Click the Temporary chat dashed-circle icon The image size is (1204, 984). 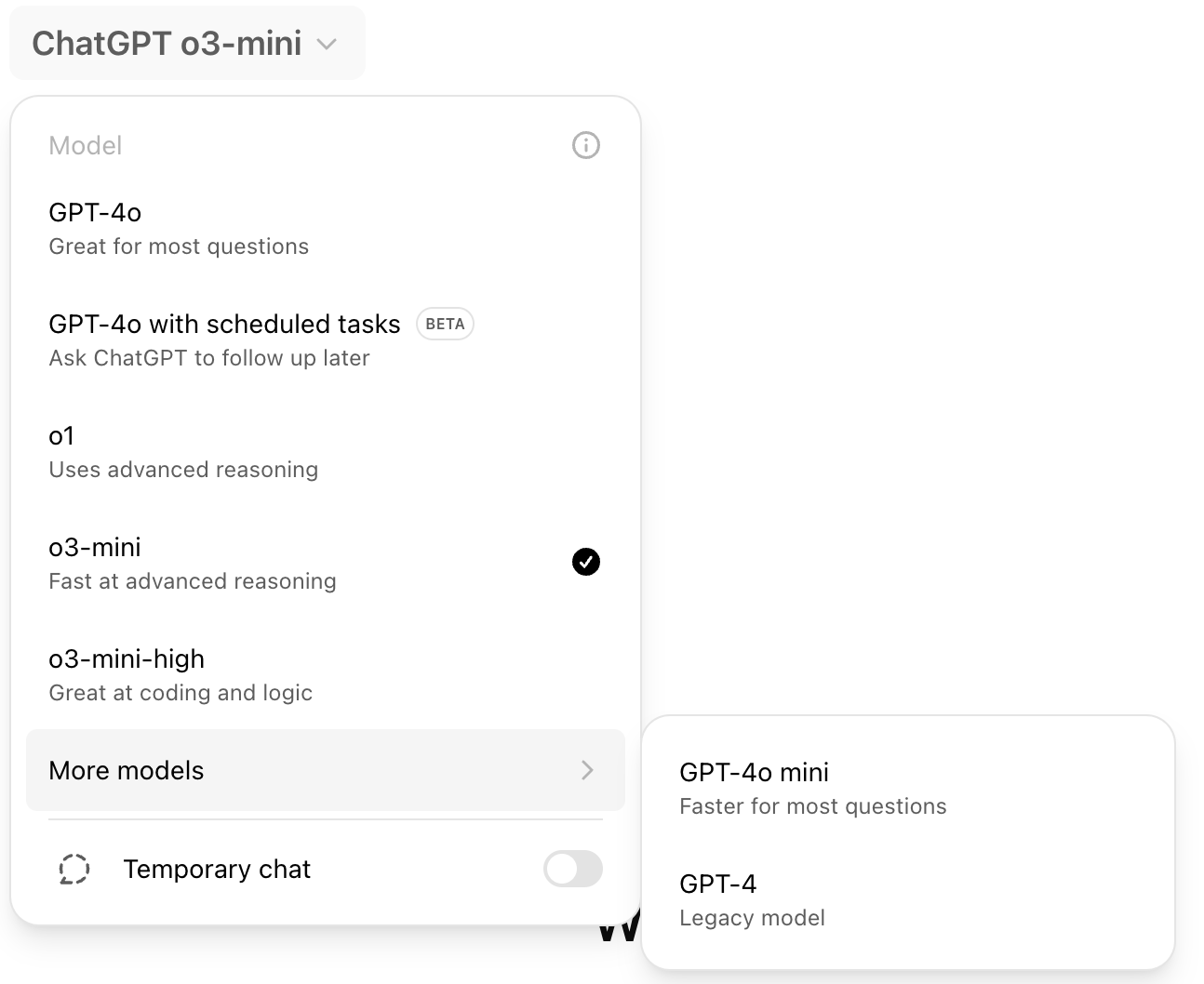pos(74,869)
